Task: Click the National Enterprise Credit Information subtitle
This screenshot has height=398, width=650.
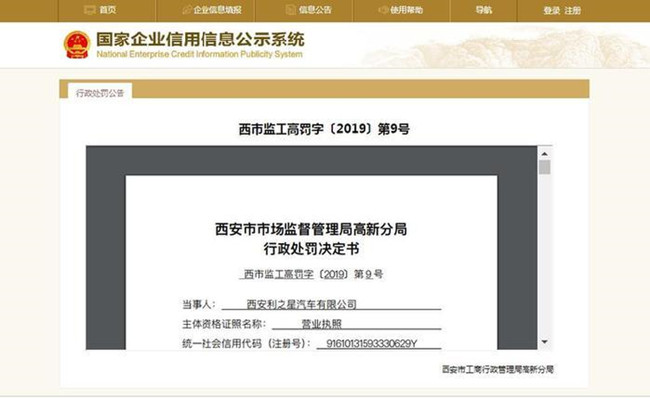Action: tap(199, 54)
